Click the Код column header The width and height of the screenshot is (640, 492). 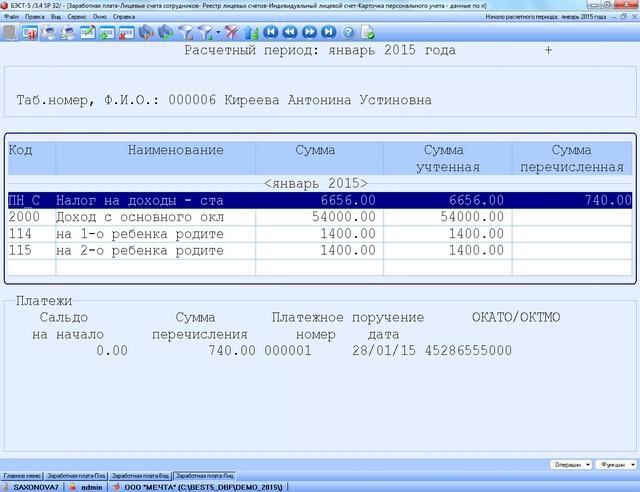31,158
